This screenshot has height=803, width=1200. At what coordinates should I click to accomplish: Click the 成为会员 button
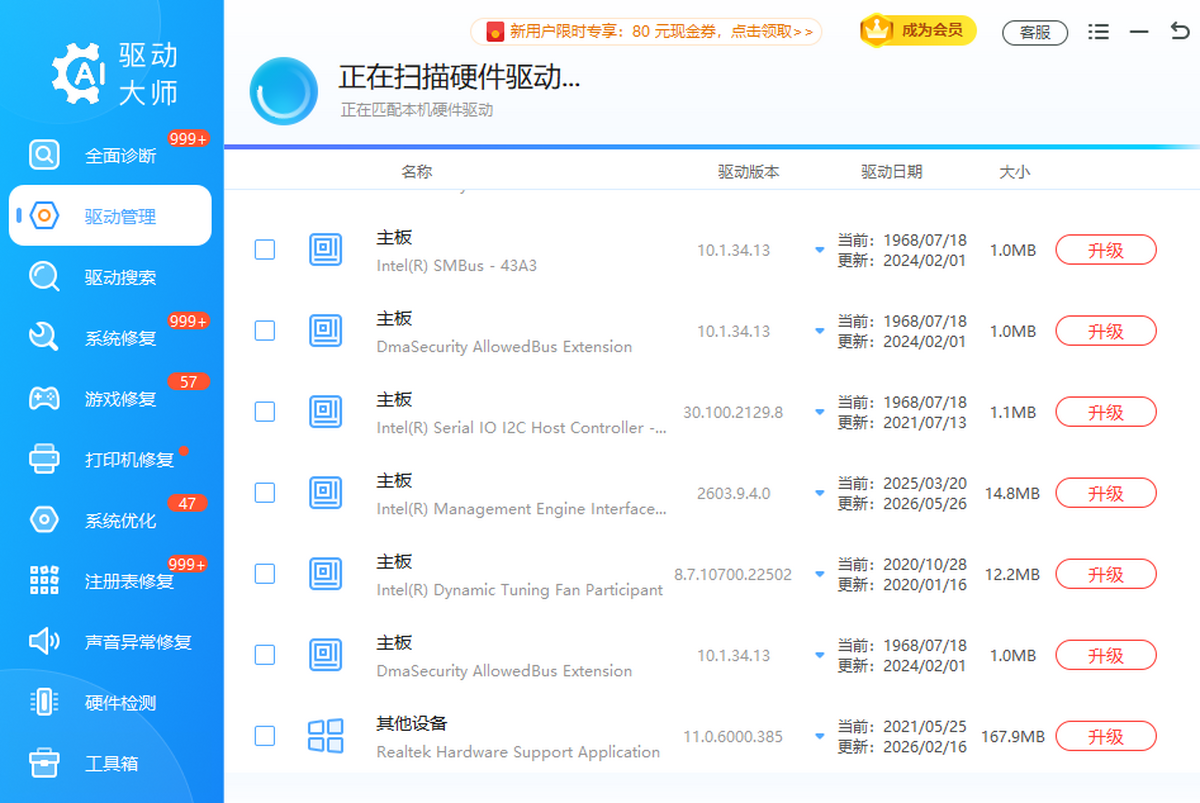point(919,31)
